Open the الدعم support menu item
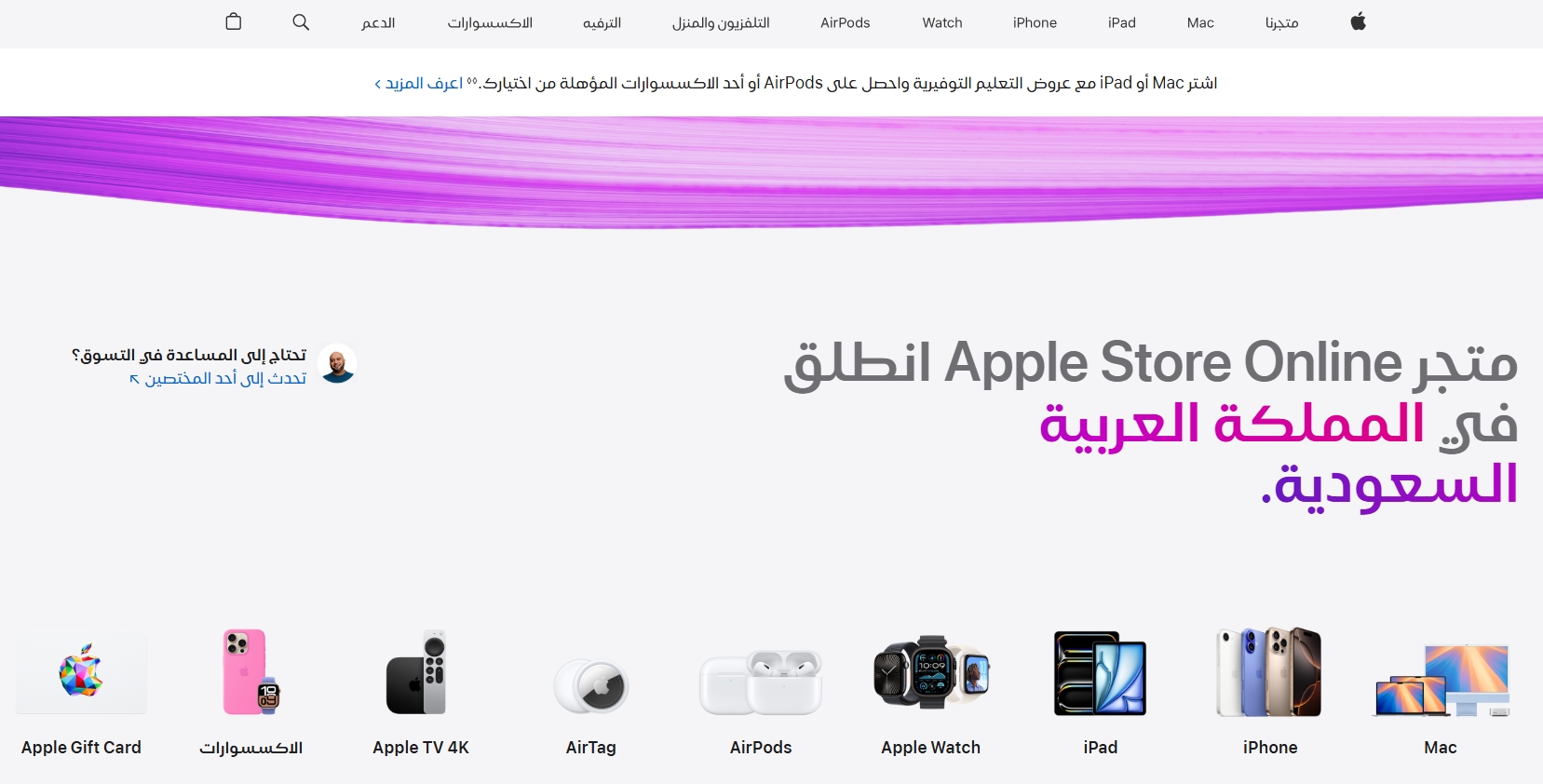1543x784 pixels. click(378, 22)
